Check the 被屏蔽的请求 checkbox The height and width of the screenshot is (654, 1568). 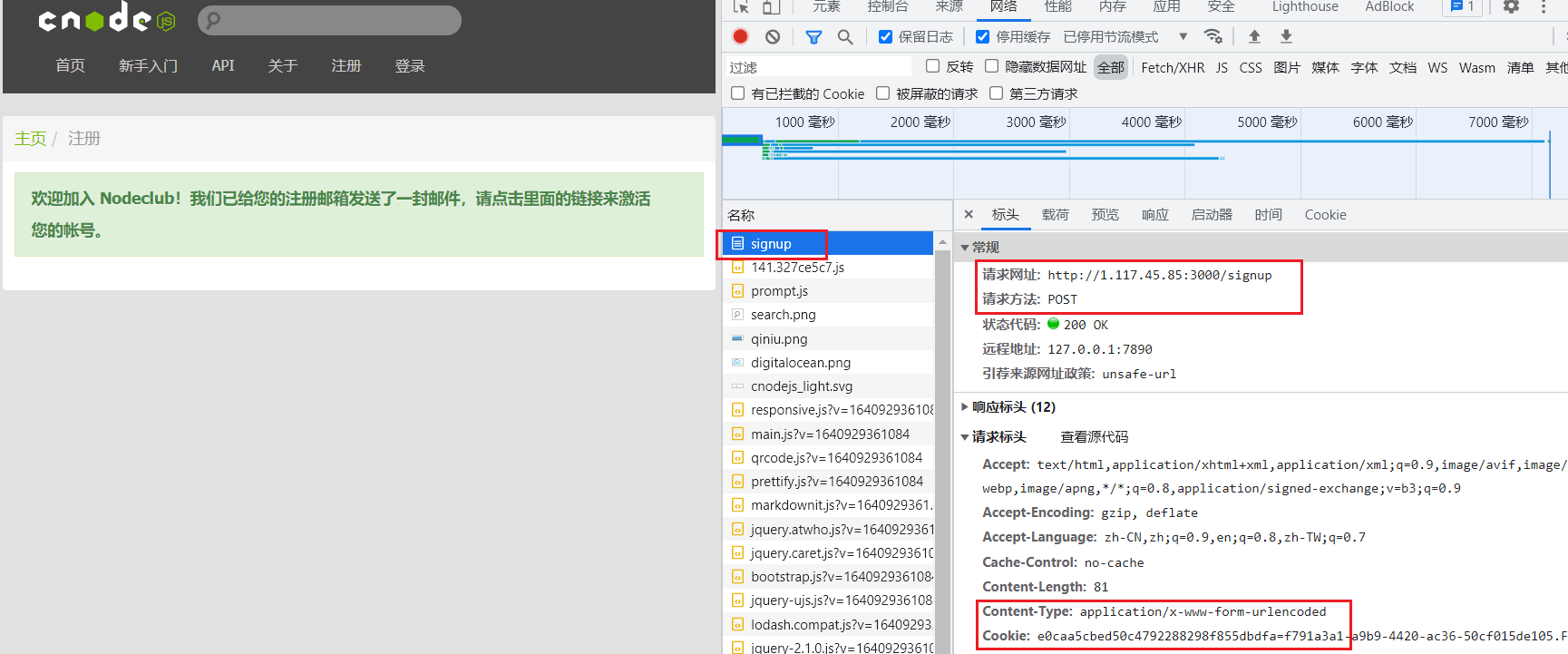pos(883,93)
